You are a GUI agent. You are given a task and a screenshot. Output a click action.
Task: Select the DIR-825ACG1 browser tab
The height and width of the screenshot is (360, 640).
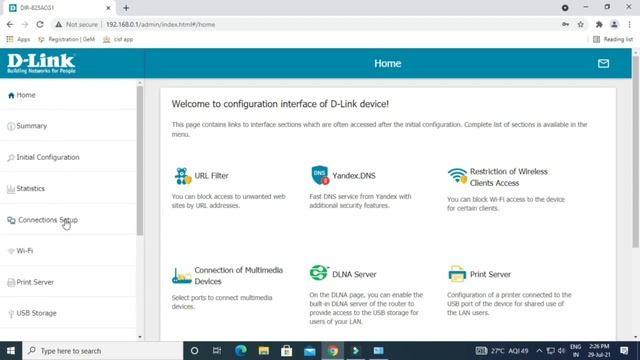[x=60, y=8]
